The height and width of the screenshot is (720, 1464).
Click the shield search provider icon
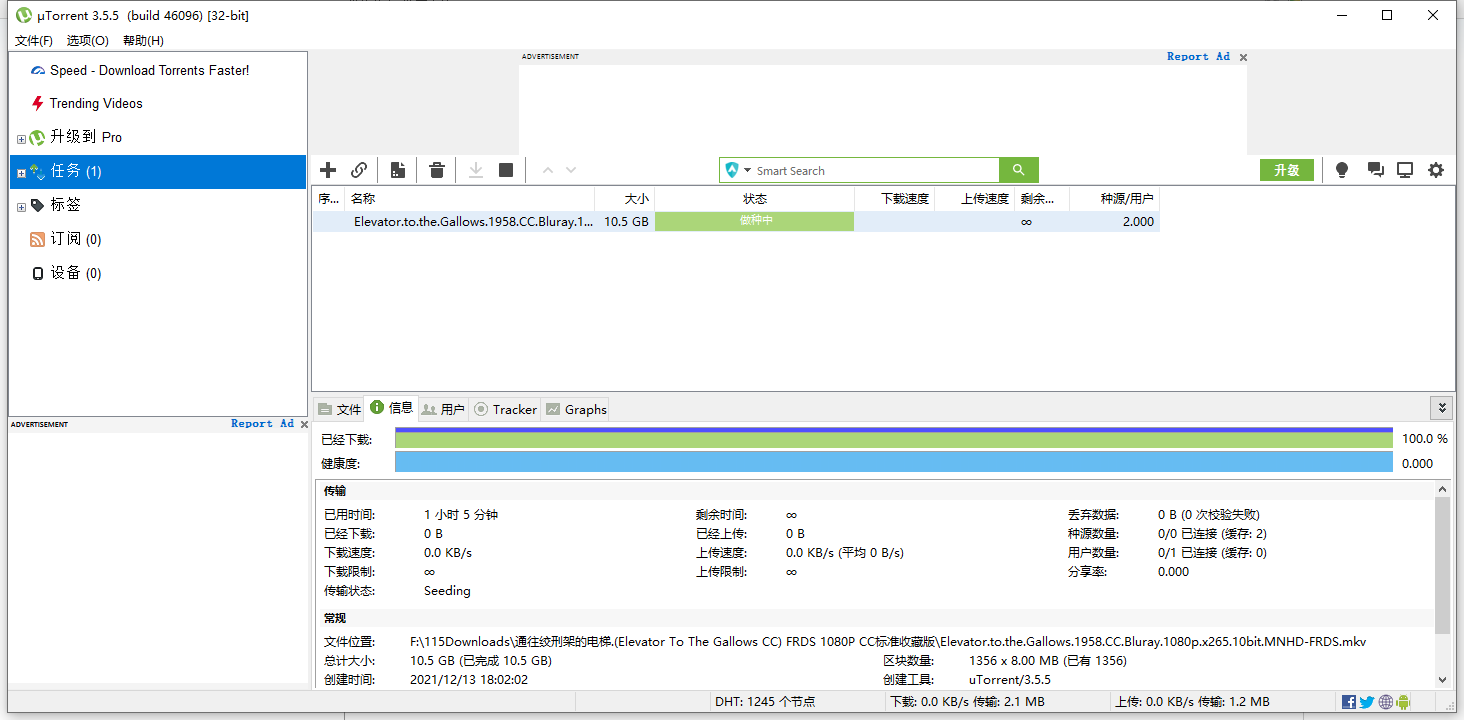click(732, 170)
